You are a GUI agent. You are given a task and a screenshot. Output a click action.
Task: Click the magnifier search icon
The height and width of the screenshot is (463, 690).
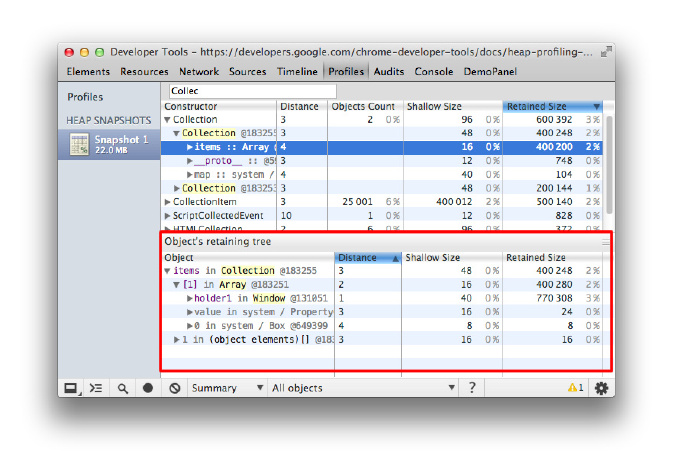(123, 388)
